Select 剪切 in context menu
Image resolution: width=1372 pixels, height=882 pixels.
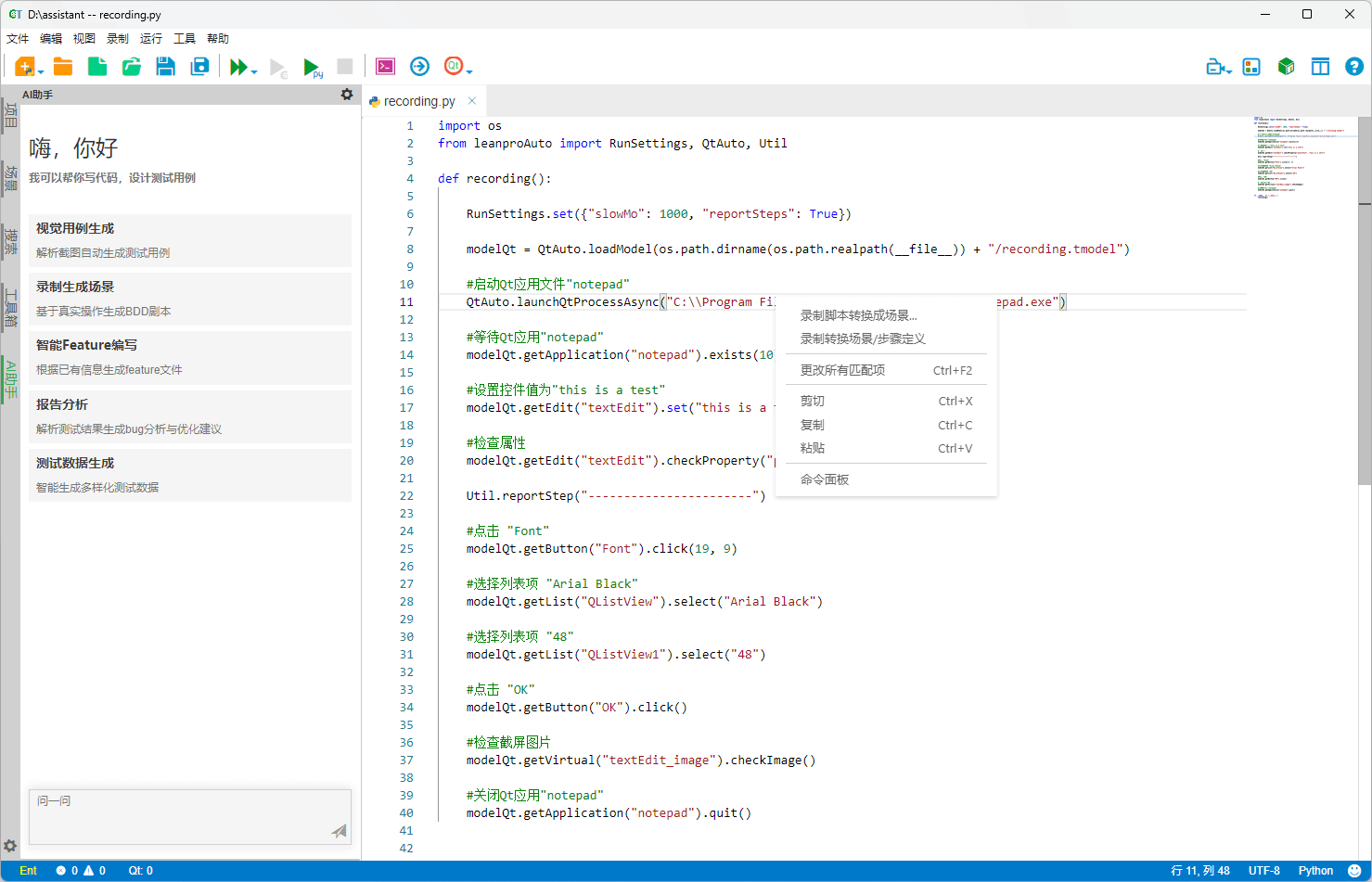[886, 401]
